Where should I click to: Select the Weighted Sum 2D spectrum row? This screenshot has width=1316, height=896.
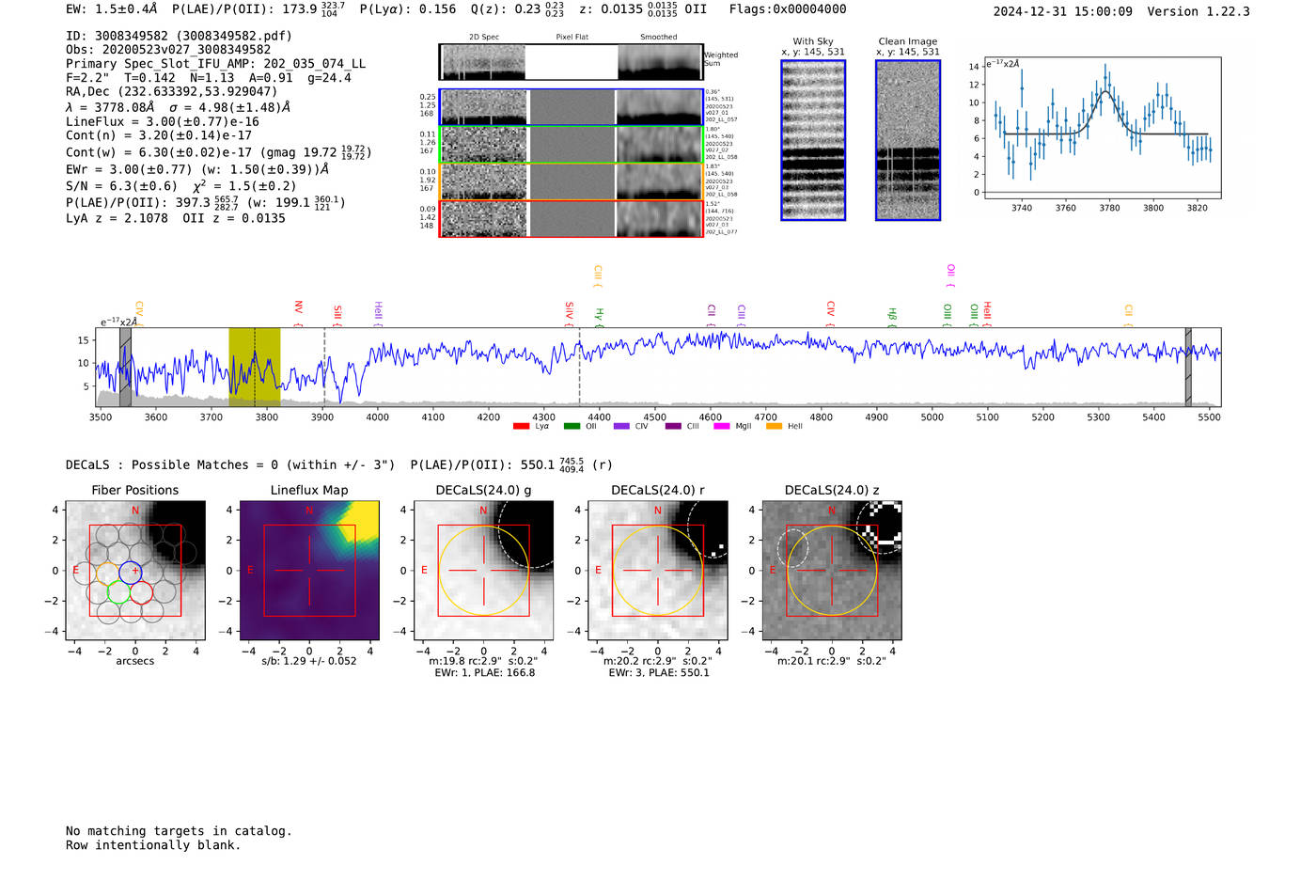pyautogui.click(x=572, y=62)
